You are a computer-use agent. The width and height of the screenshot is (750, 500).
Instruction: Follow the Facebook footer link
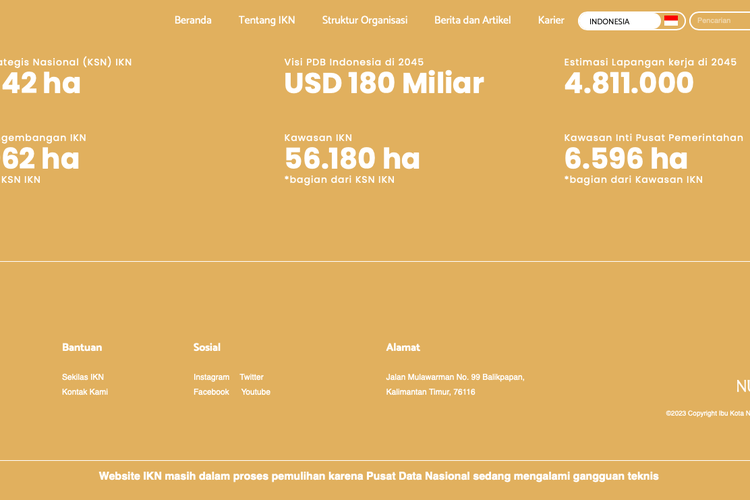[x=211, y=392]
